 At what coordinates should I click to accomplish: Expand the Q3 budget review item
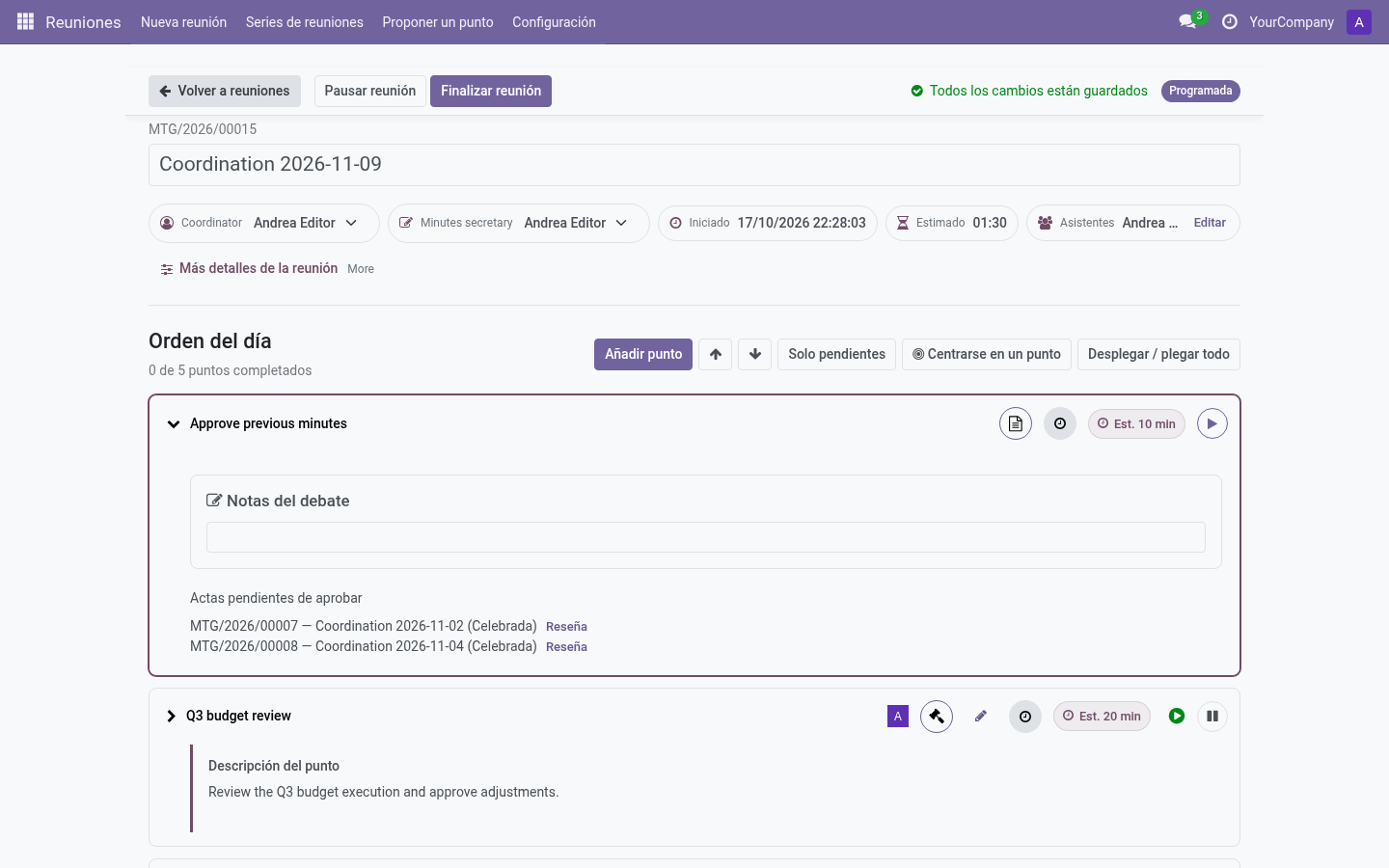pyautogui.click(x=172, y=716)
